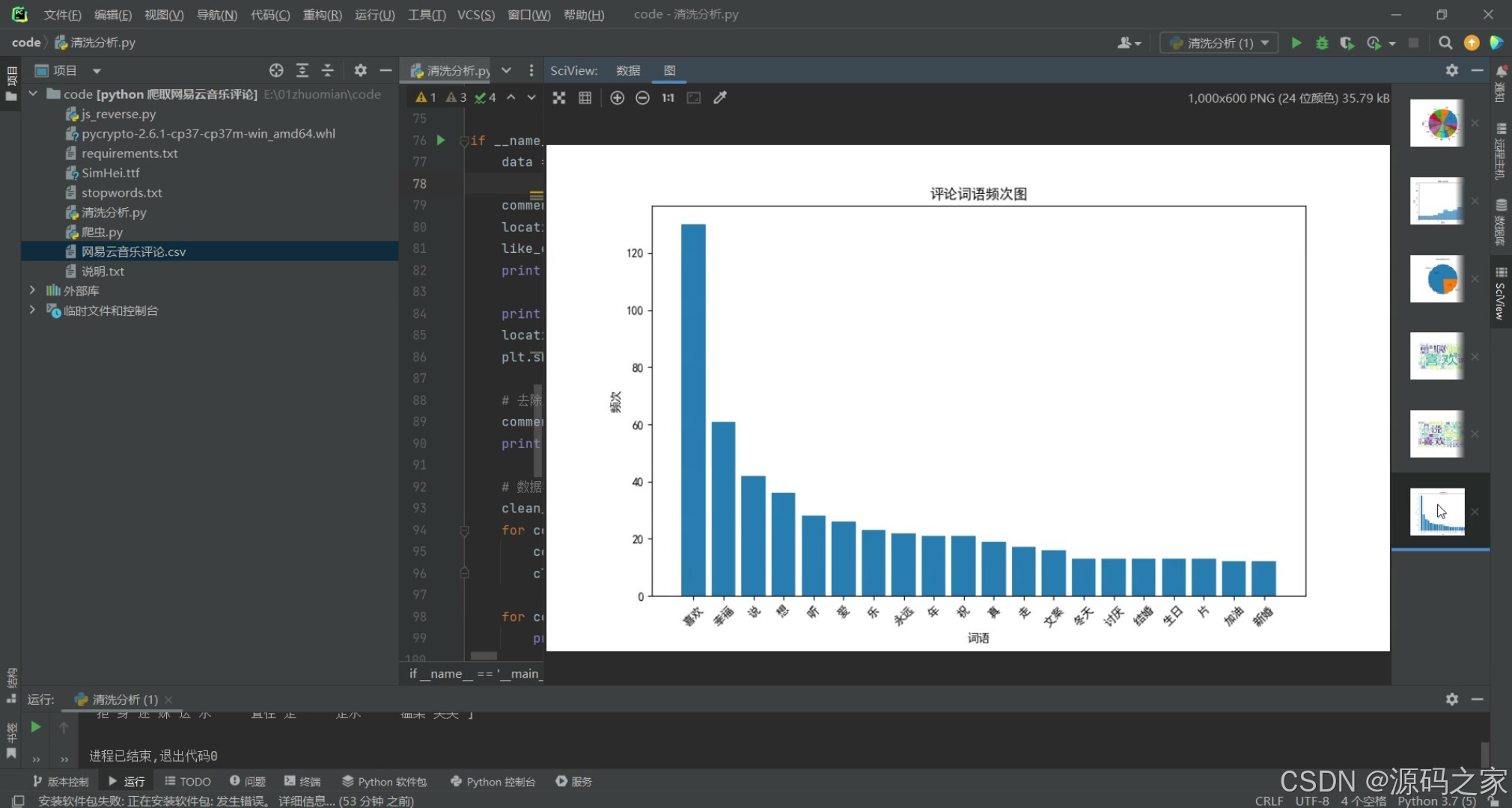Screen dimensions: 1512x808
Task: Open 网易云音乐评论.csv in project tree
Action: (133, 251)
